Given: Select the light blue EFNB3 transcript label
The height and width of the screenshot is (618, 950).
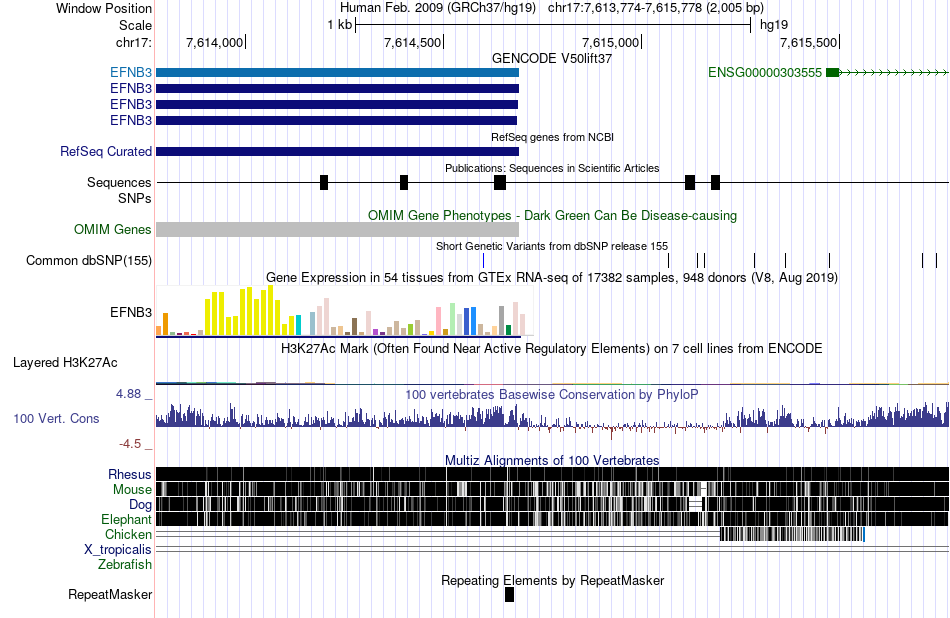Looking at the screenshot, I should (131, 73).
